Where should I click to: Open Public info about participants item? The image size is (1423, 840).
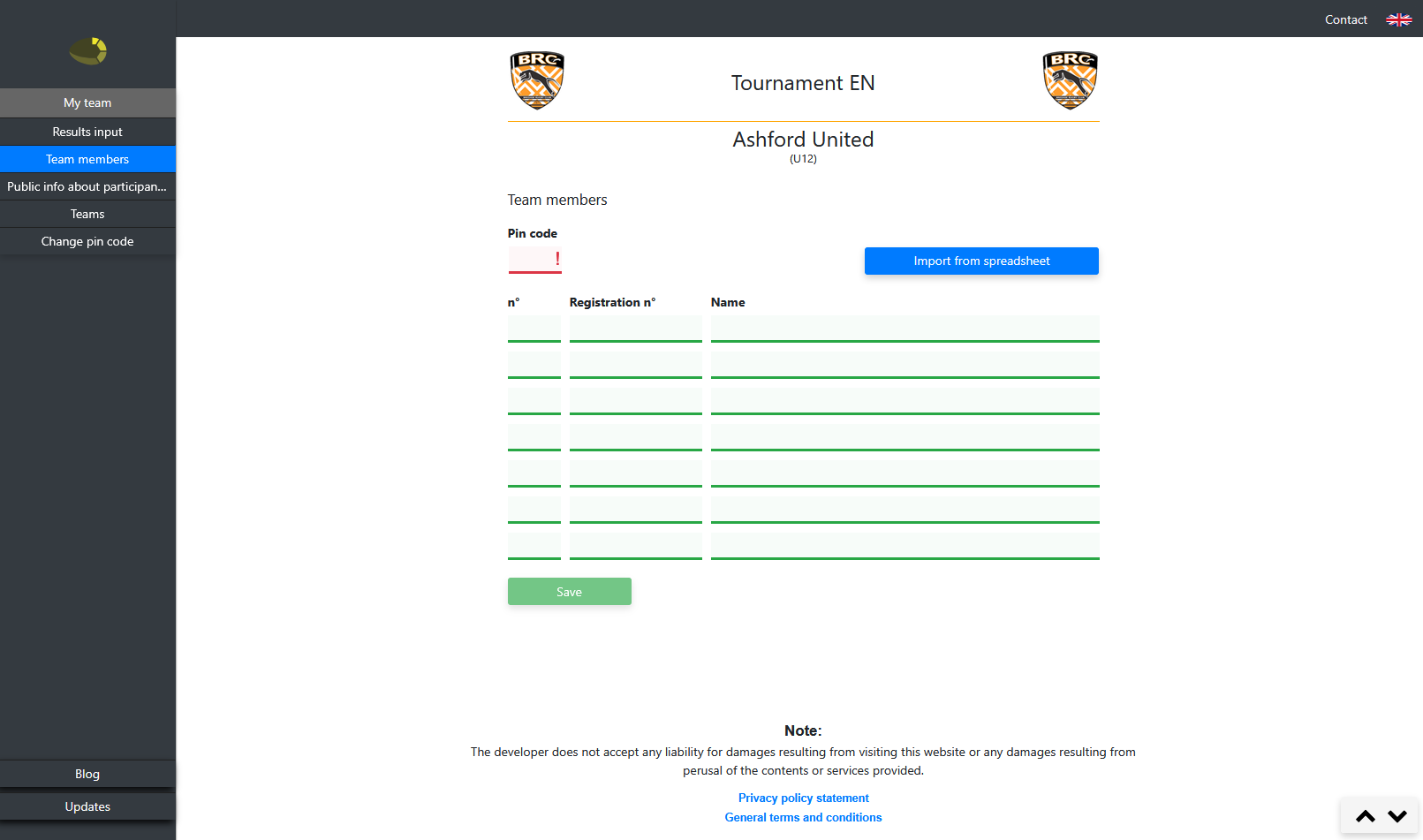(87, 186)
